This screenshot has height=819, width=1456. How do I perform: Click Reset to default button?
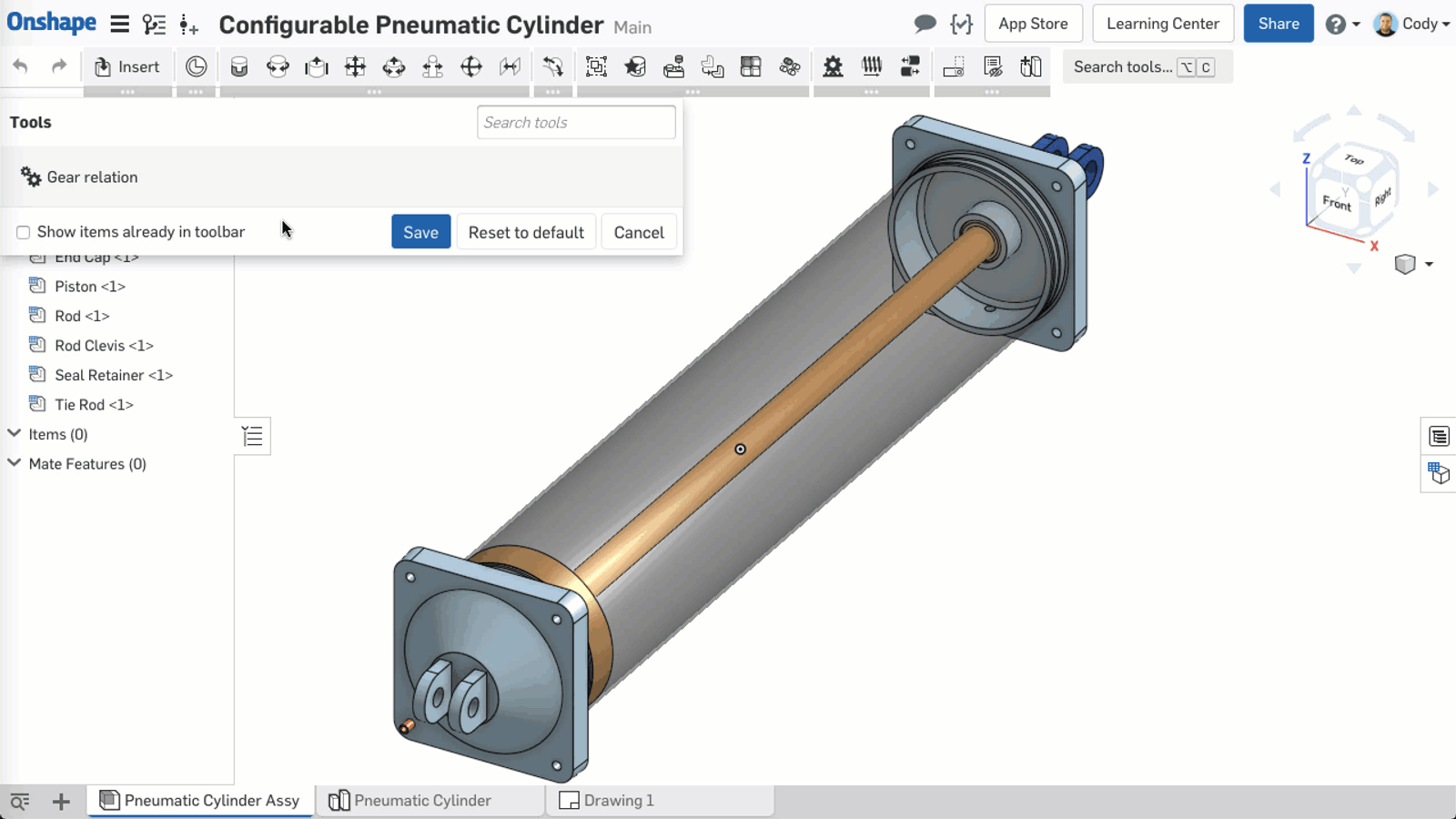[526, 232]
